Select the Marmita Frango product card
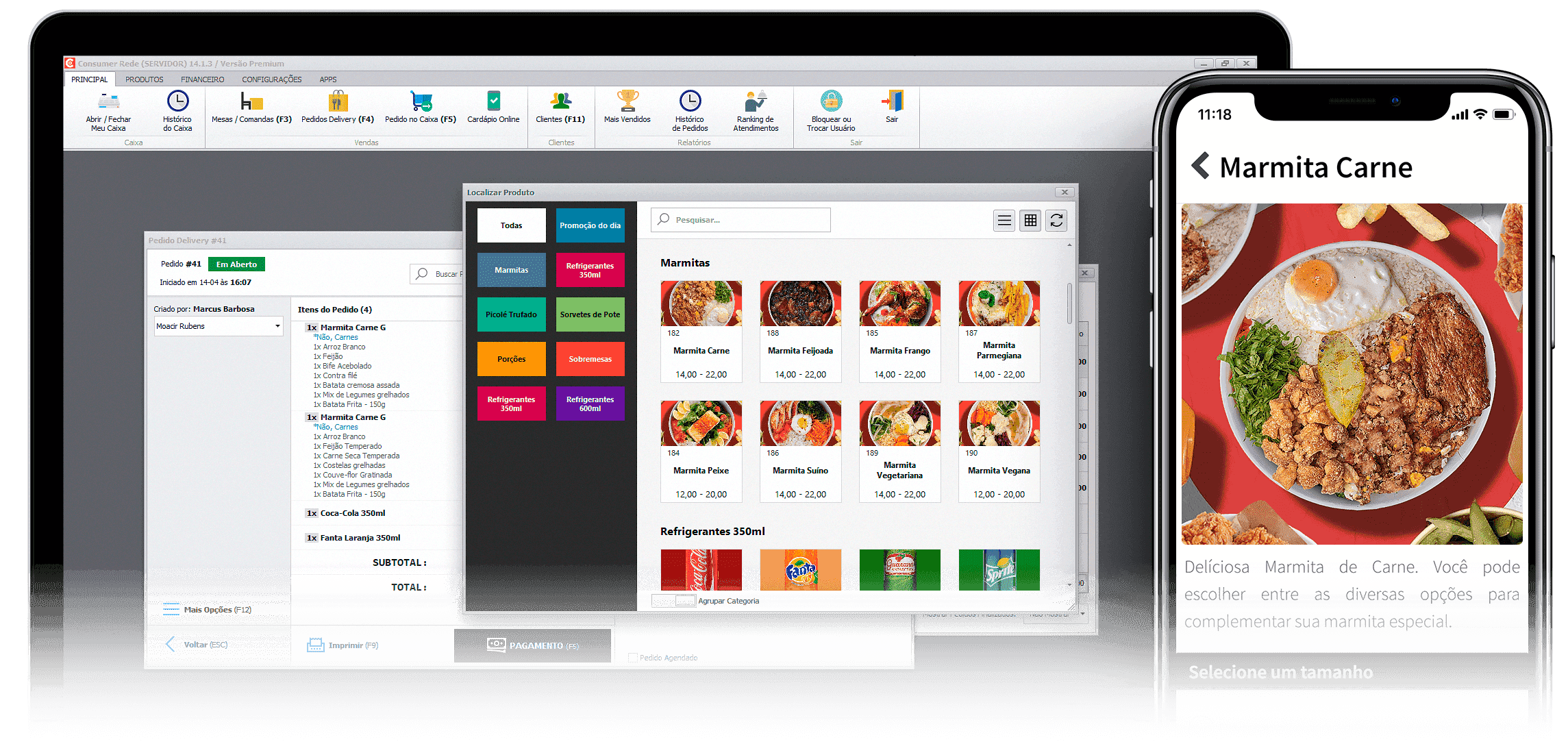This screenshot has width=1568, height=755. coord(900,331)
